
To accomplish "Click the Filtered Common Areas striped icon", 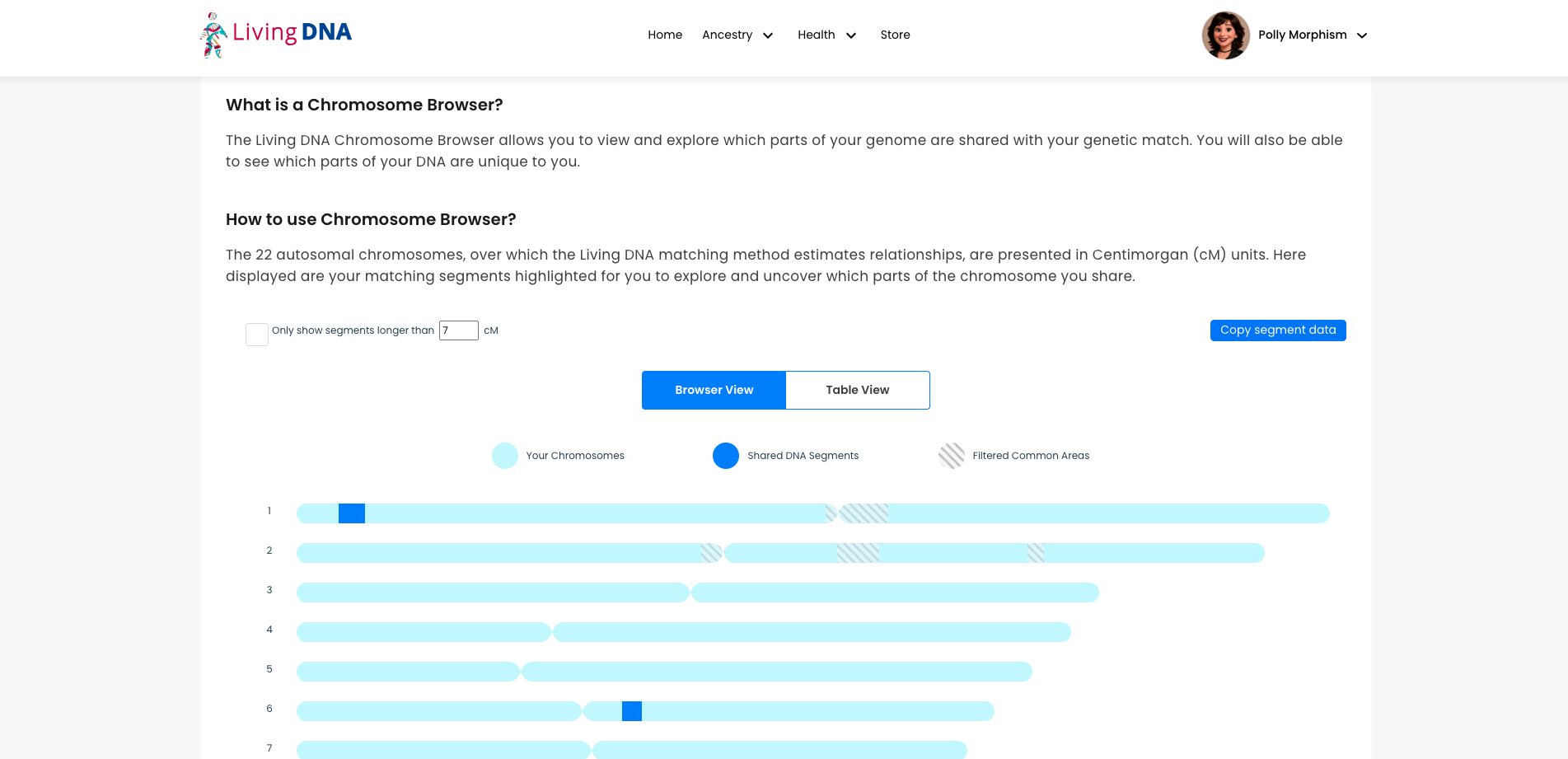I will (x=952, y=456).
